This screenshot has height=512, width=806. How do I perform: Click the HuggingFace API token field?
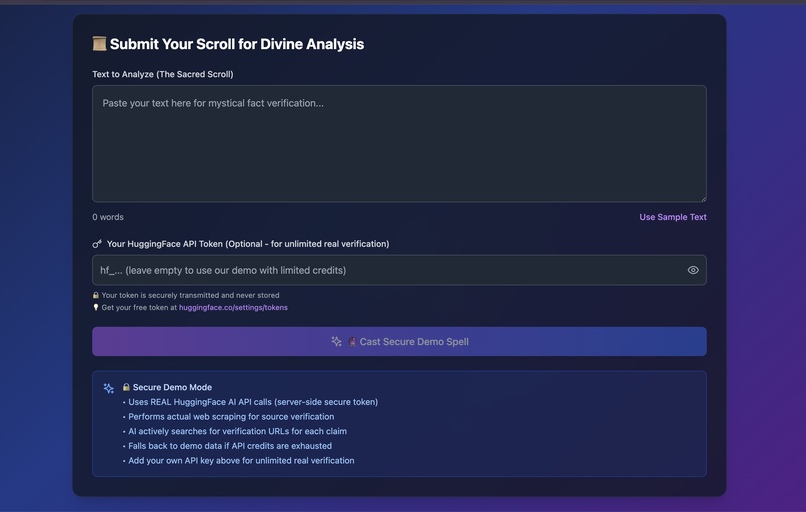399,270
